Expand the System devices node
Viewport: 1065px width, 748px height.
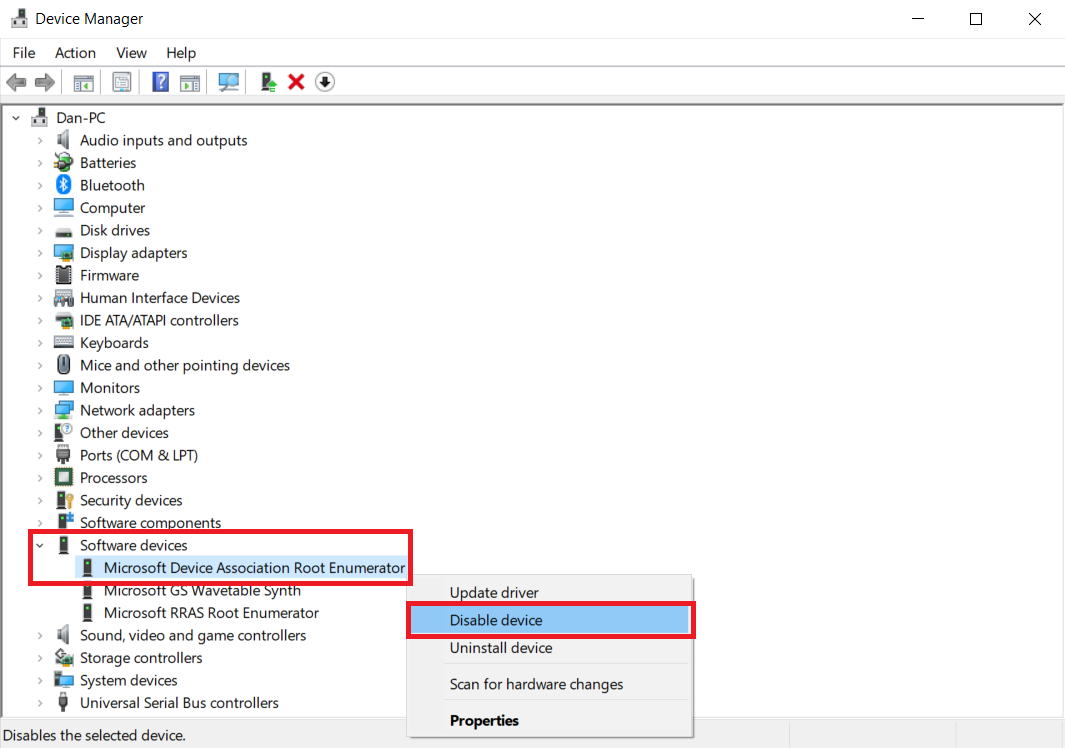pos(40,680)
